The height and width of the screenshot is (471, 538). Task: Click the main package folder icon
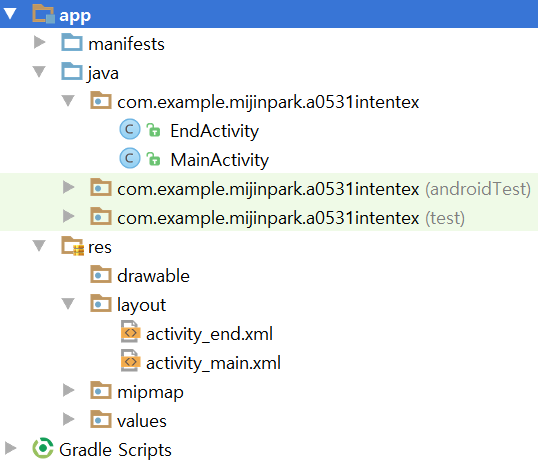[101, 100]
